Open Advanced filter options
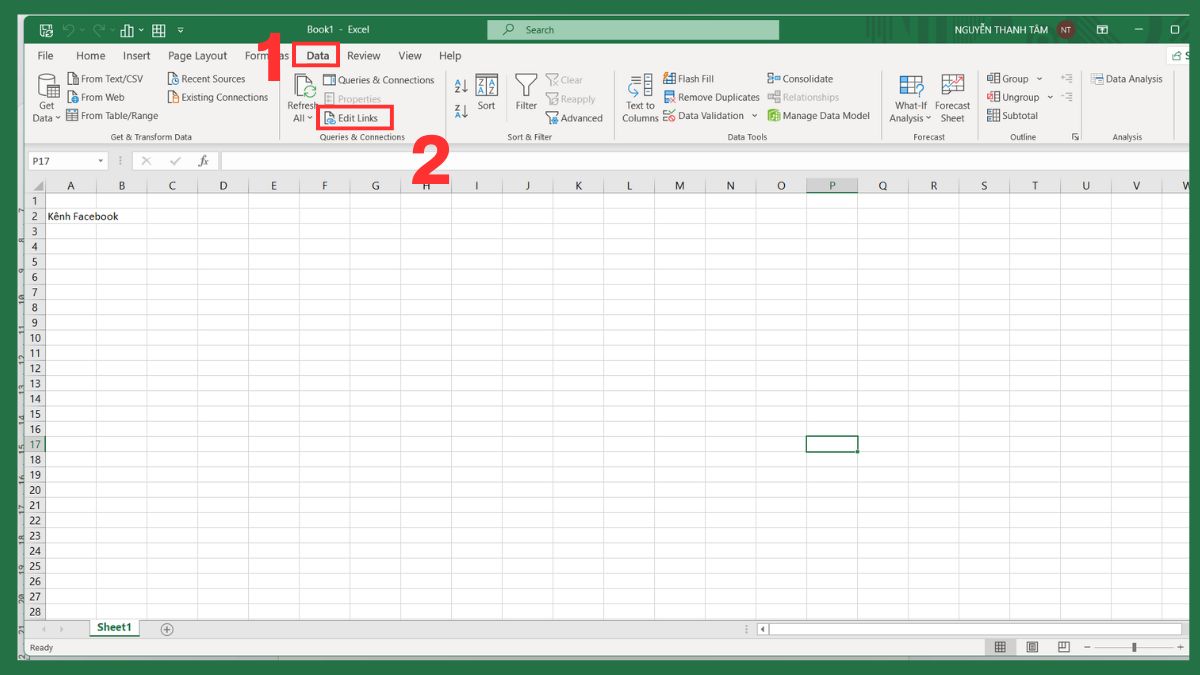 click(x=574, y=118)
